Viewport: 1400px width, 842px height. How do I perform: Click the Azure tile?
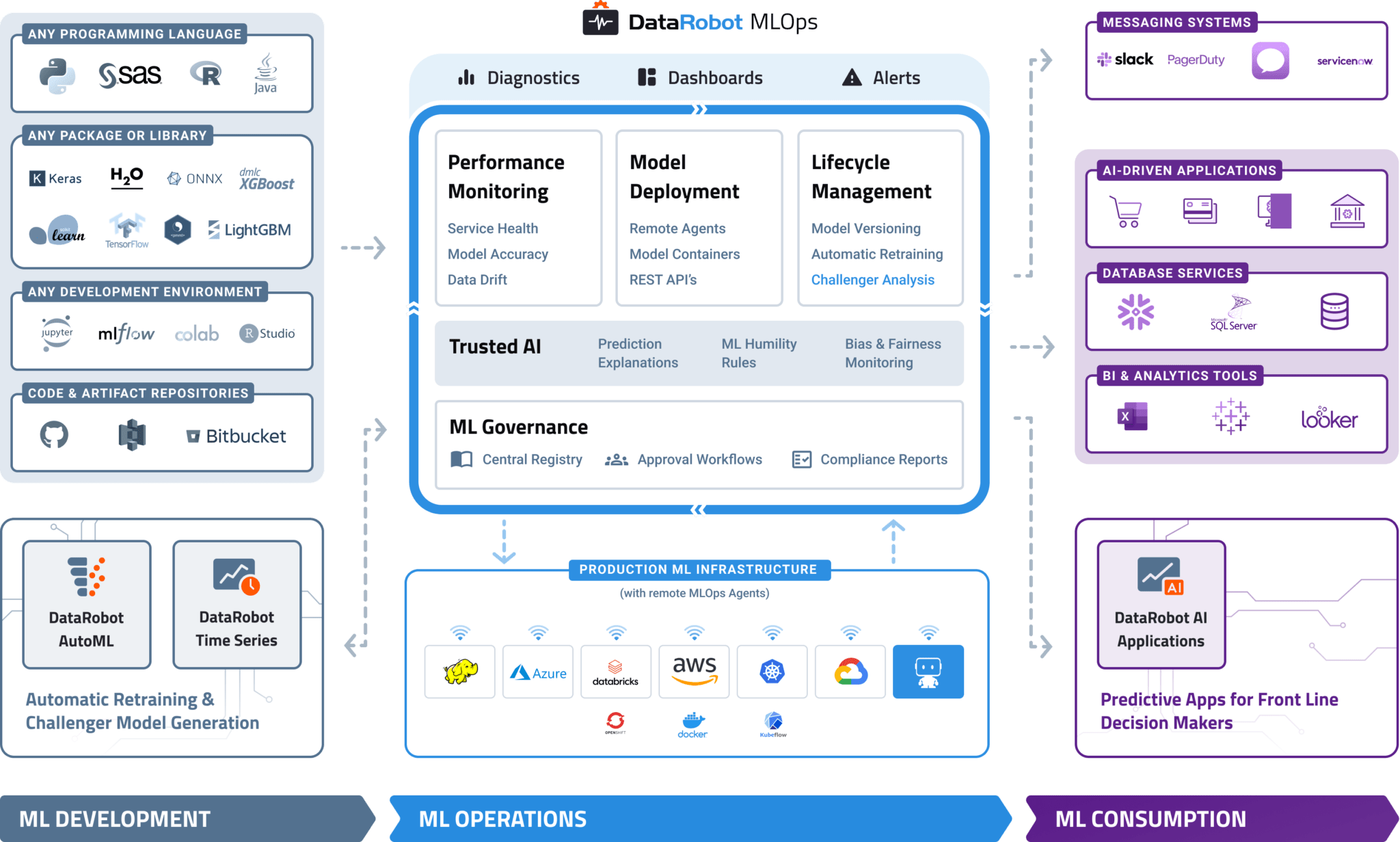tap(538, 672)
